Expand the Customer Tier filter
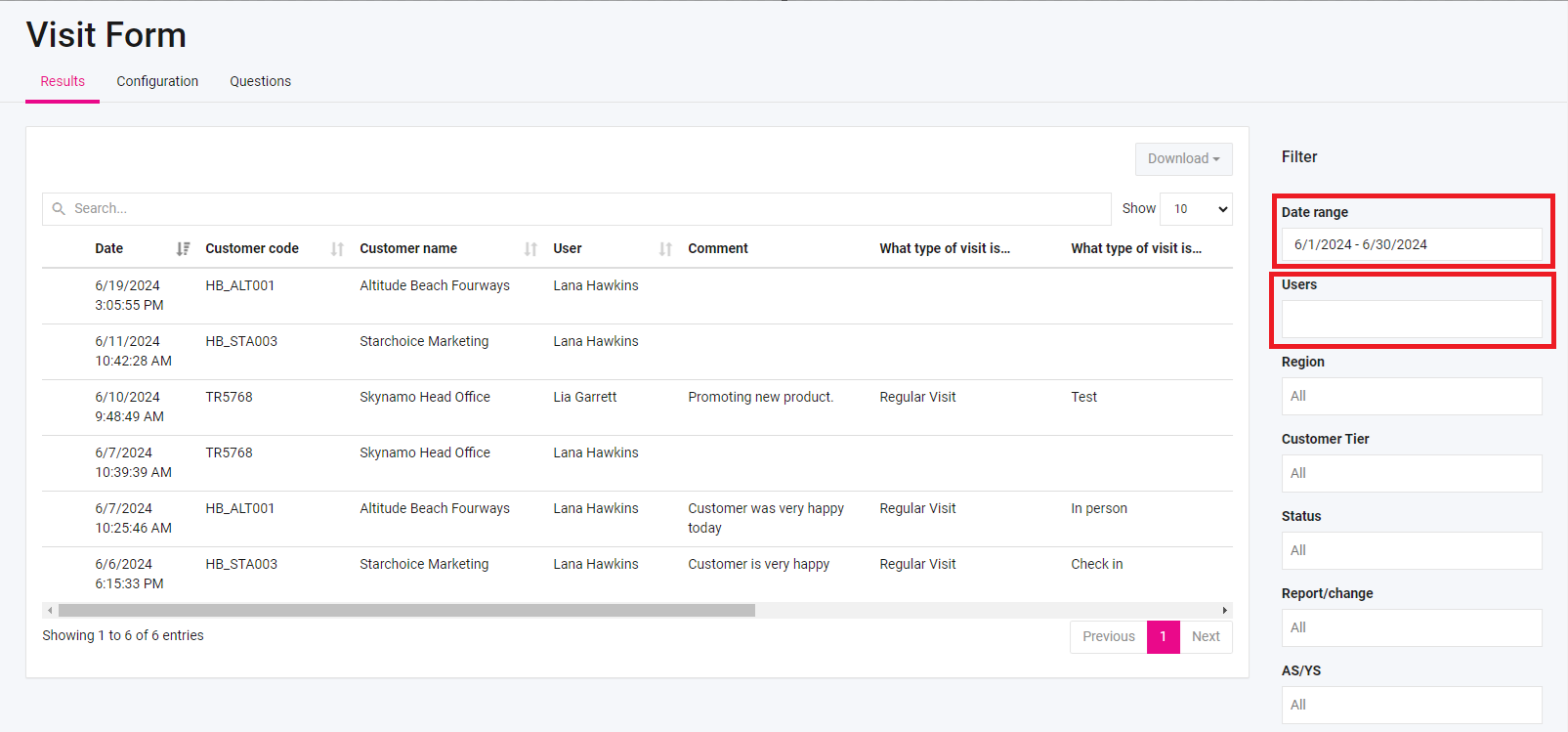The width and height of the screenshot is (1568, 732). (x=1411, y=474)
